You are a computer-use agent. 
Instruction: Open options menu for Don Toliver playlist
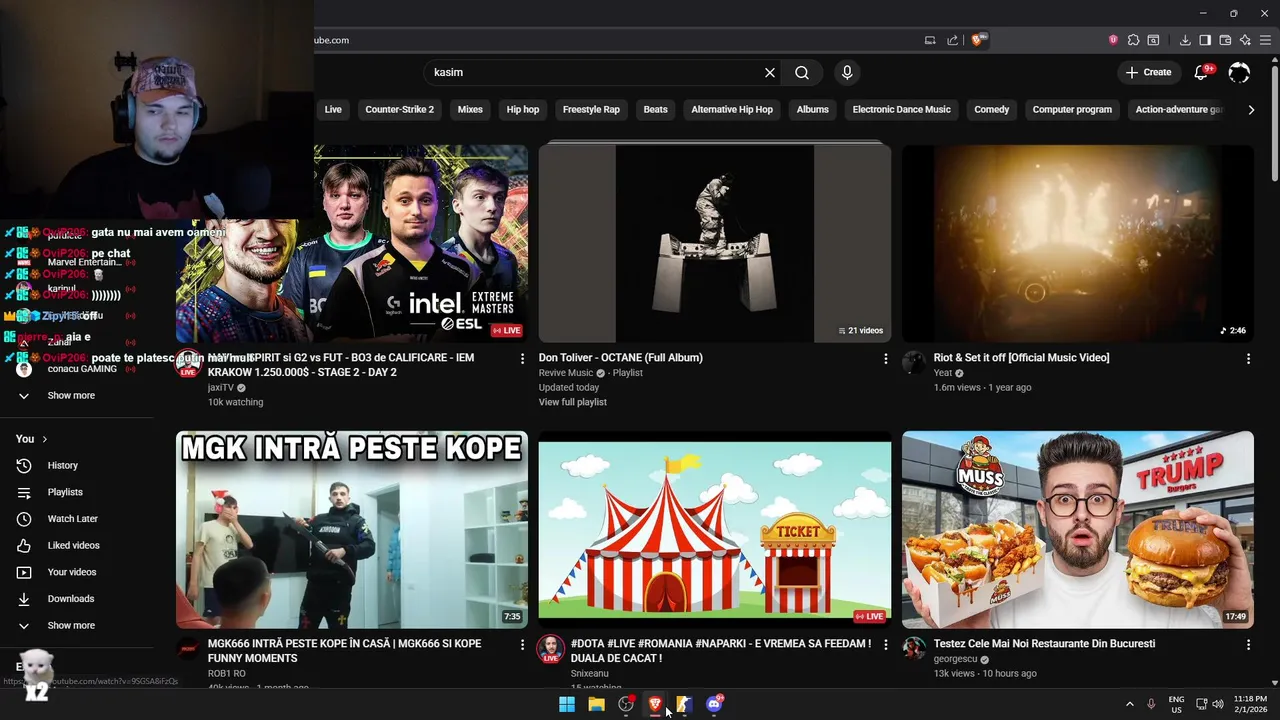click(885, 358)
